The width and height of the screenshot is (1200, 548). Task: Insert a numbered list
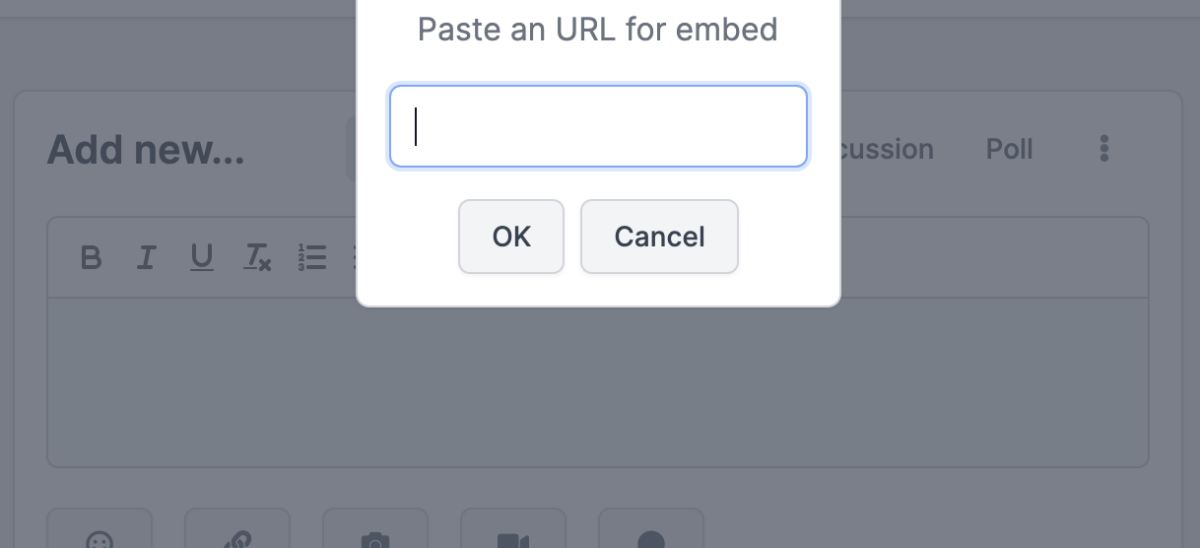click(312, 258)
